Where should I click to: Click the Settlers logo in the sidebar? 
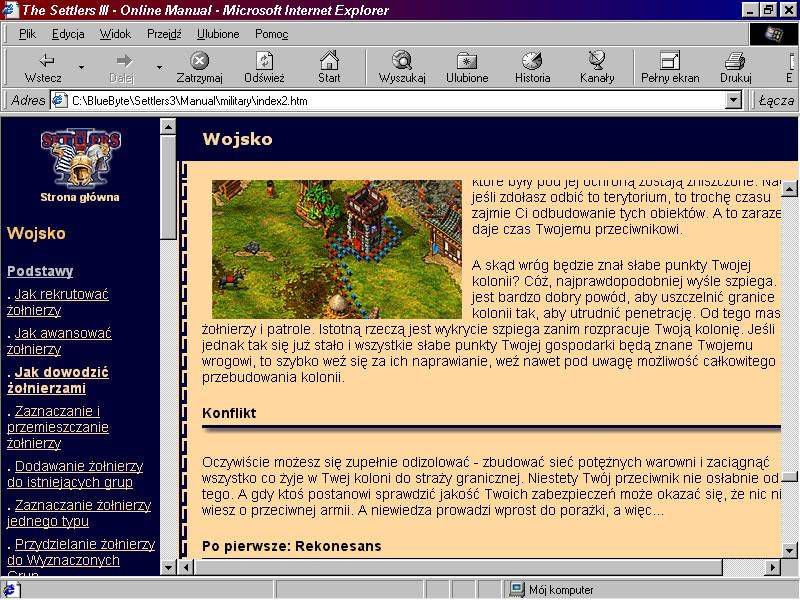tap(80, 158)
